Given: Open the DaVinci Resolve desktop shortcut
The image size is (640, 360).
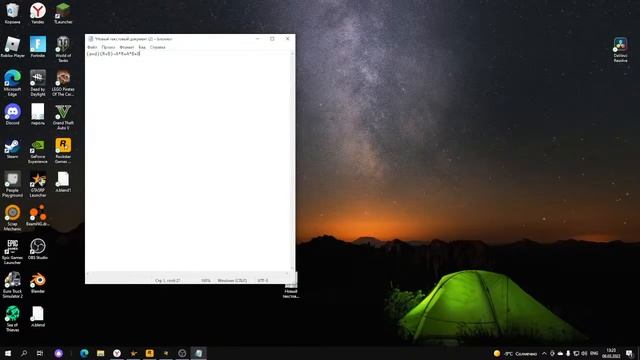Looking at the screenshot, I should pyautogui.click(x=620, y=49).
